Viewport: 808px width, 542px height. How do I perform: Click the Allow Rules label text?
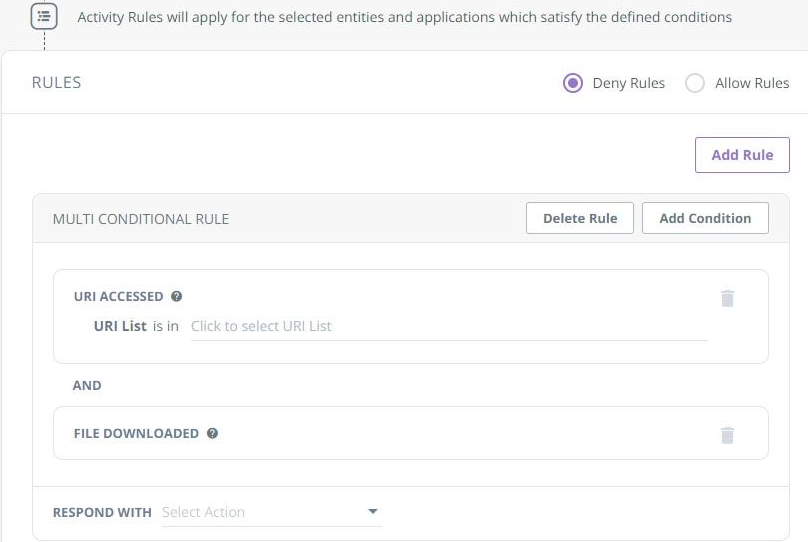[x=752, y=83]
